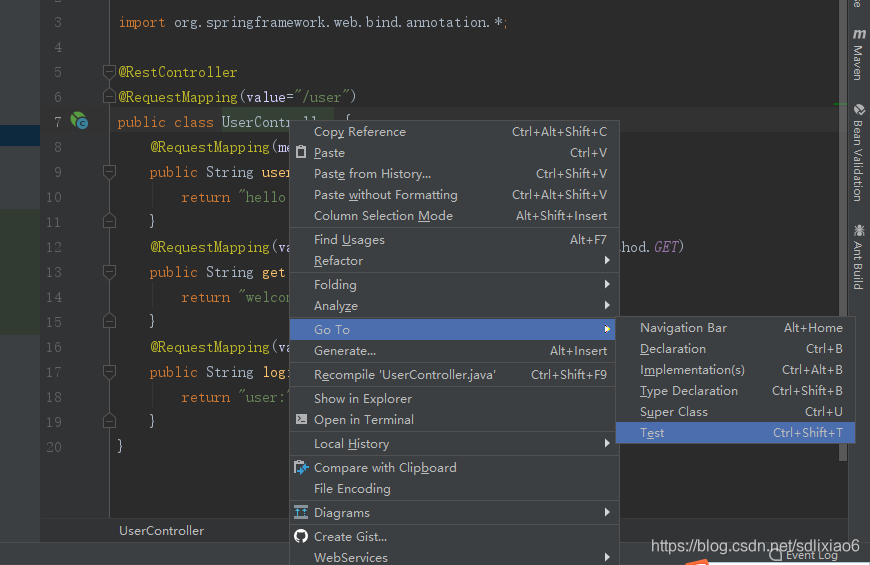Click the @RestController annotation text
Image resolution: width=870 pixels, height=565 pixels.
tap(178, 72)
